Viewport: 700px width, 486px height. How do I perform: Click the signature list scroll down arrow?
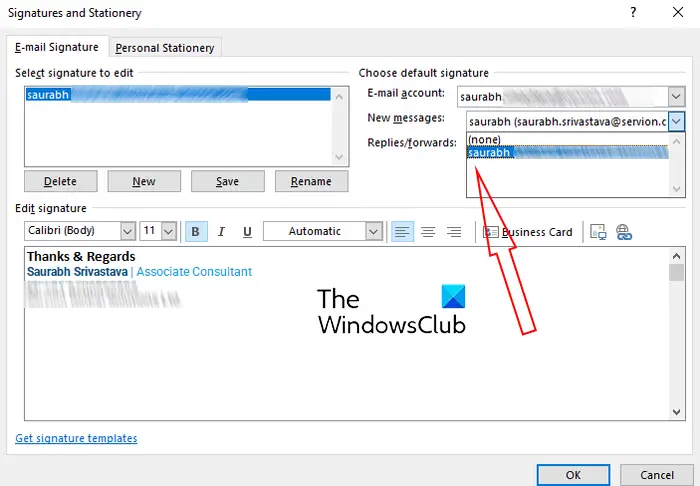[339, 157]
